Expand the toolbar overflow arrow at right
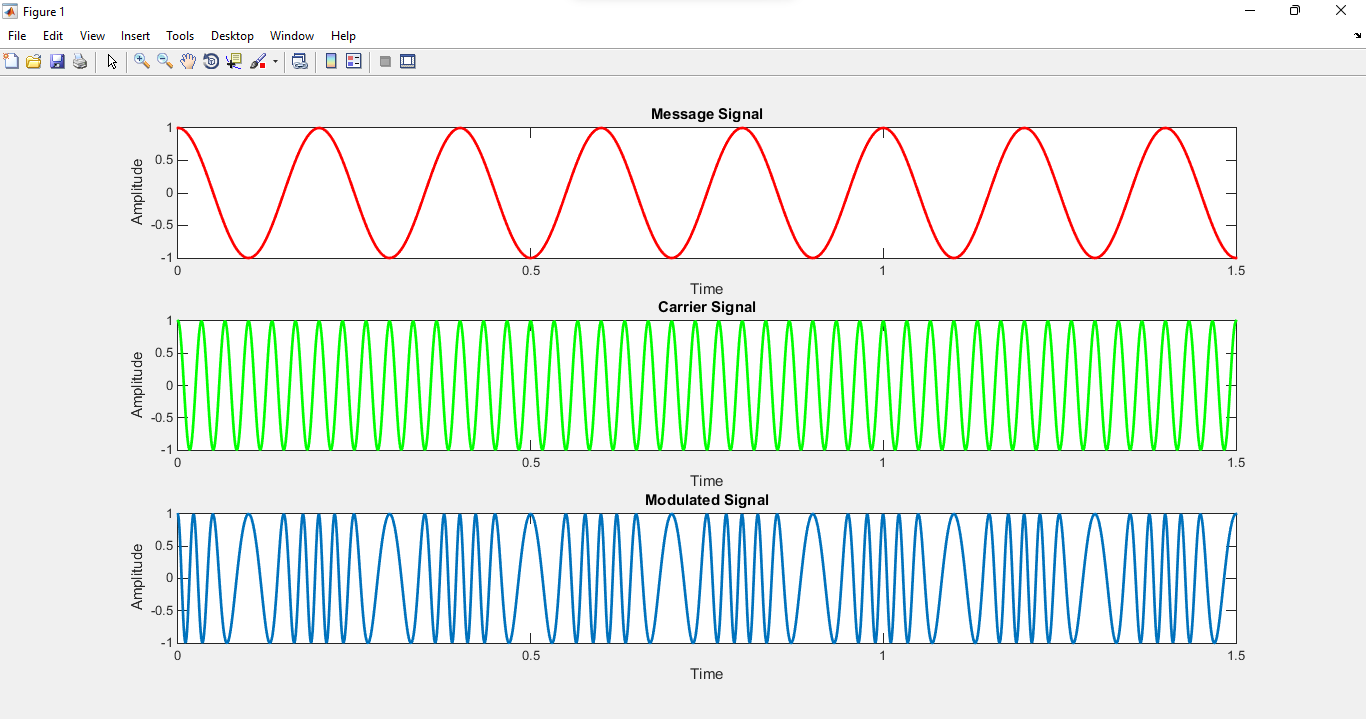Screen dimensions: 1366x719 tap(1358, 36)
